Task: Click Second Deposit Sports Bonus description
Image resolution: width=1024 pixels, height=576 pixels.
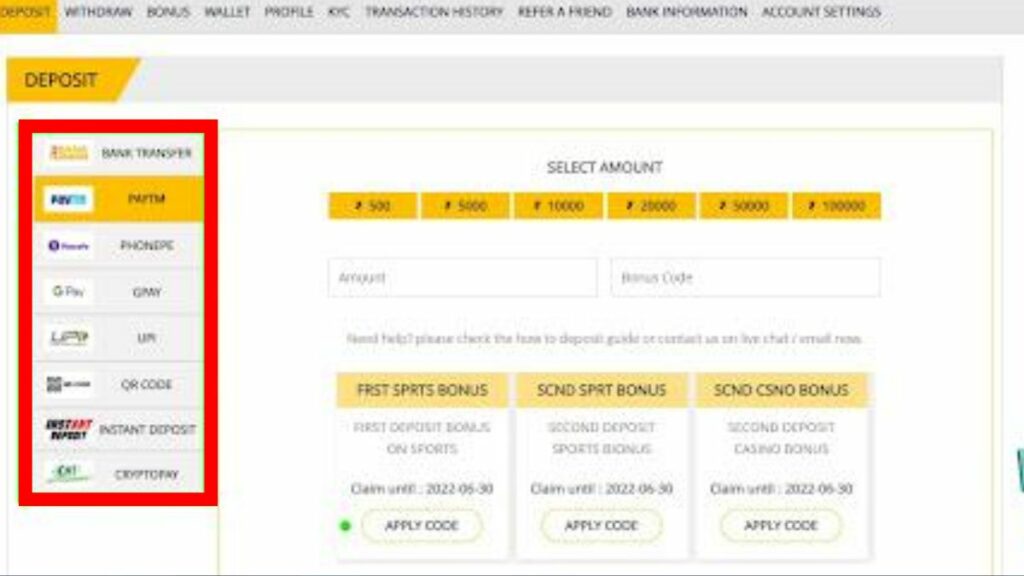Action: 601,438
